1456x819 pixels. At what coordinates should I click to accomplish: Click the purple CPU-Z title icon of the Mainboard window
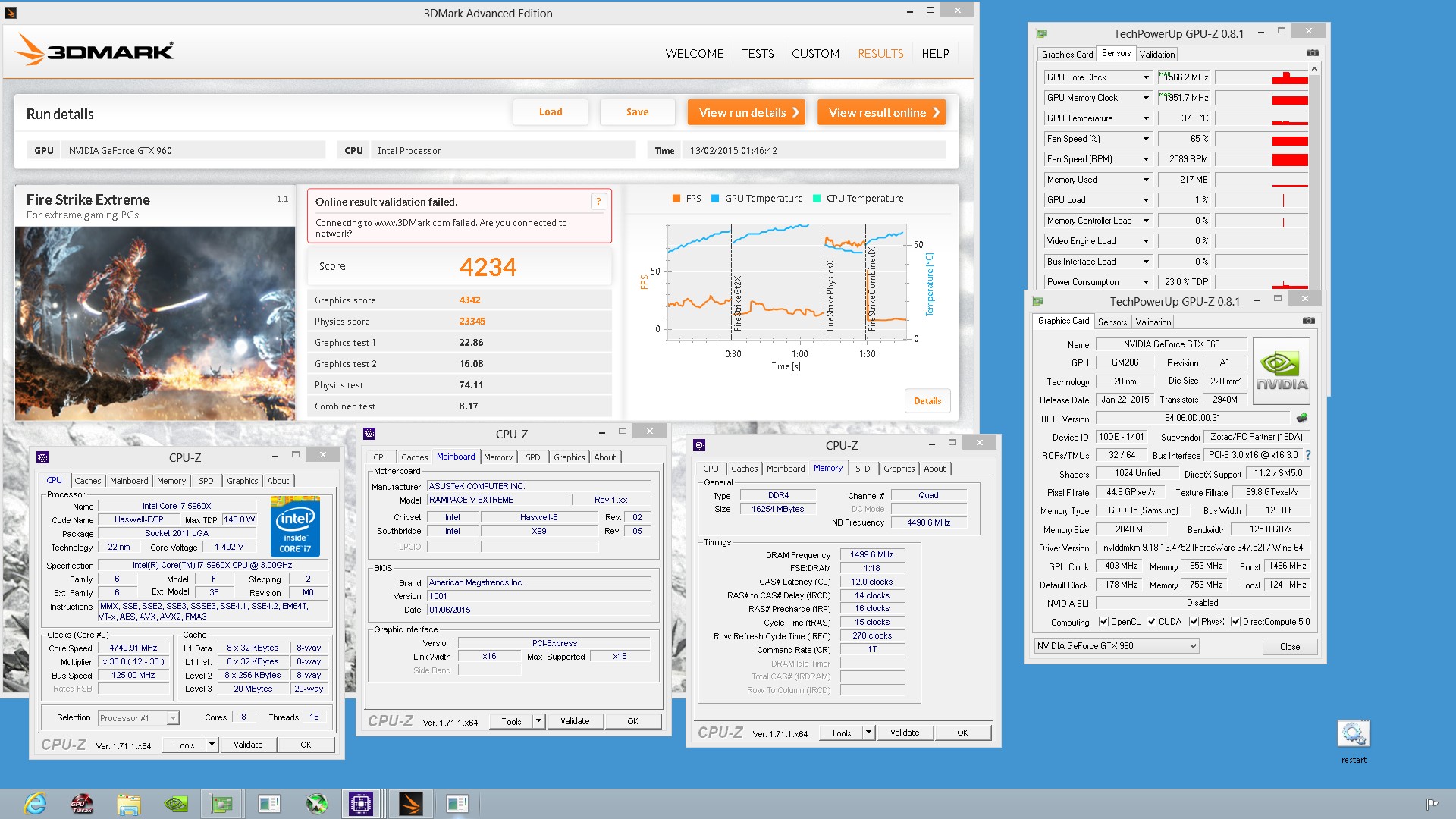pyautogui.click(x=369, y=434)
